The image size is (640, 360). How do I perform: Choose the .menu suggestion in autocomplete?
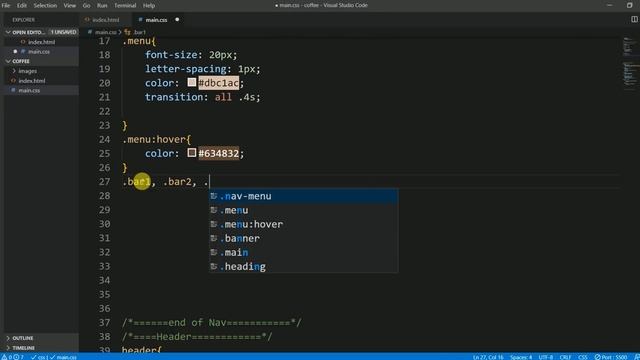coord(304,210)
